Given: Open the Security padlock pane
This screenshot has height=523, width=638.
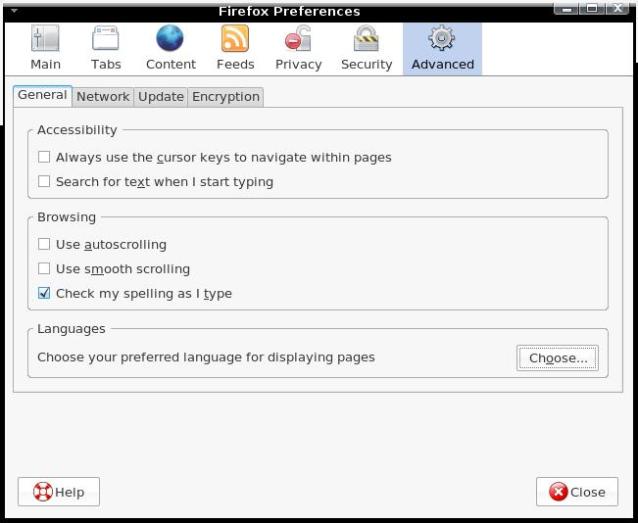Looking at the screenshot, I should coord(366,48).
